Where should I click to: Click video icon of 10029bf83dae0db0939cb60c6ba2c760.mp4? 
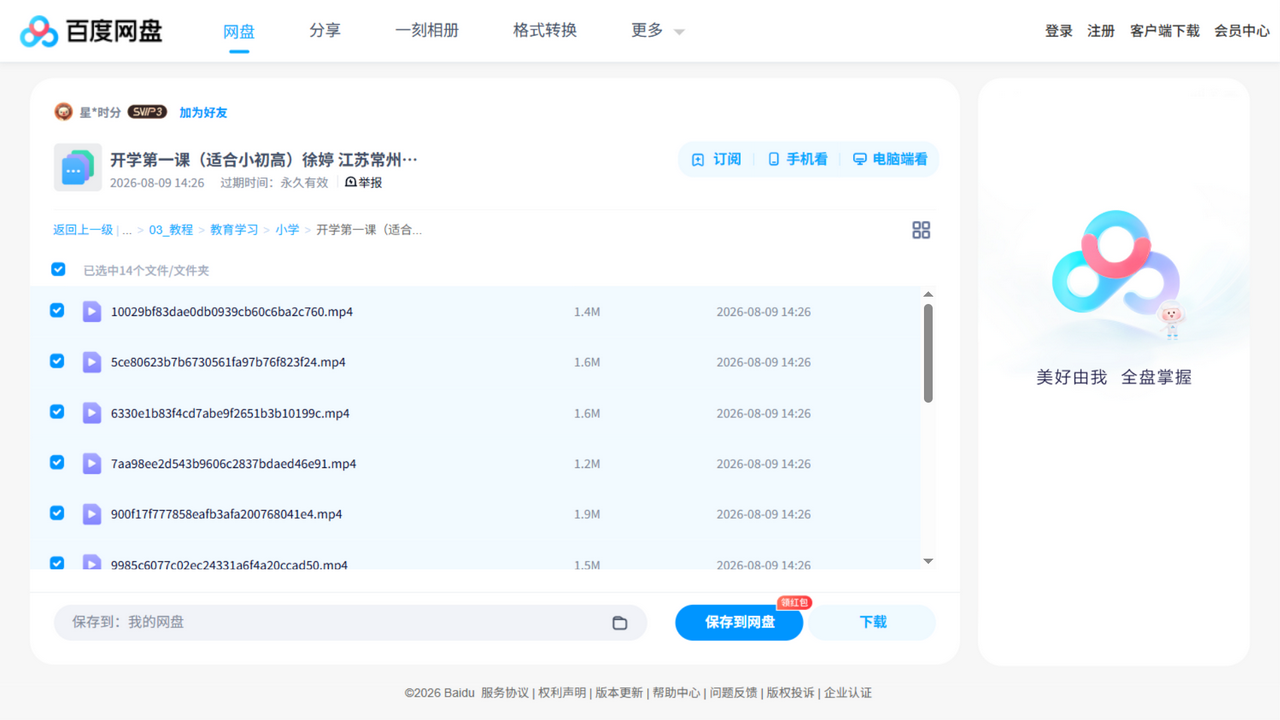tap(92, 312)
